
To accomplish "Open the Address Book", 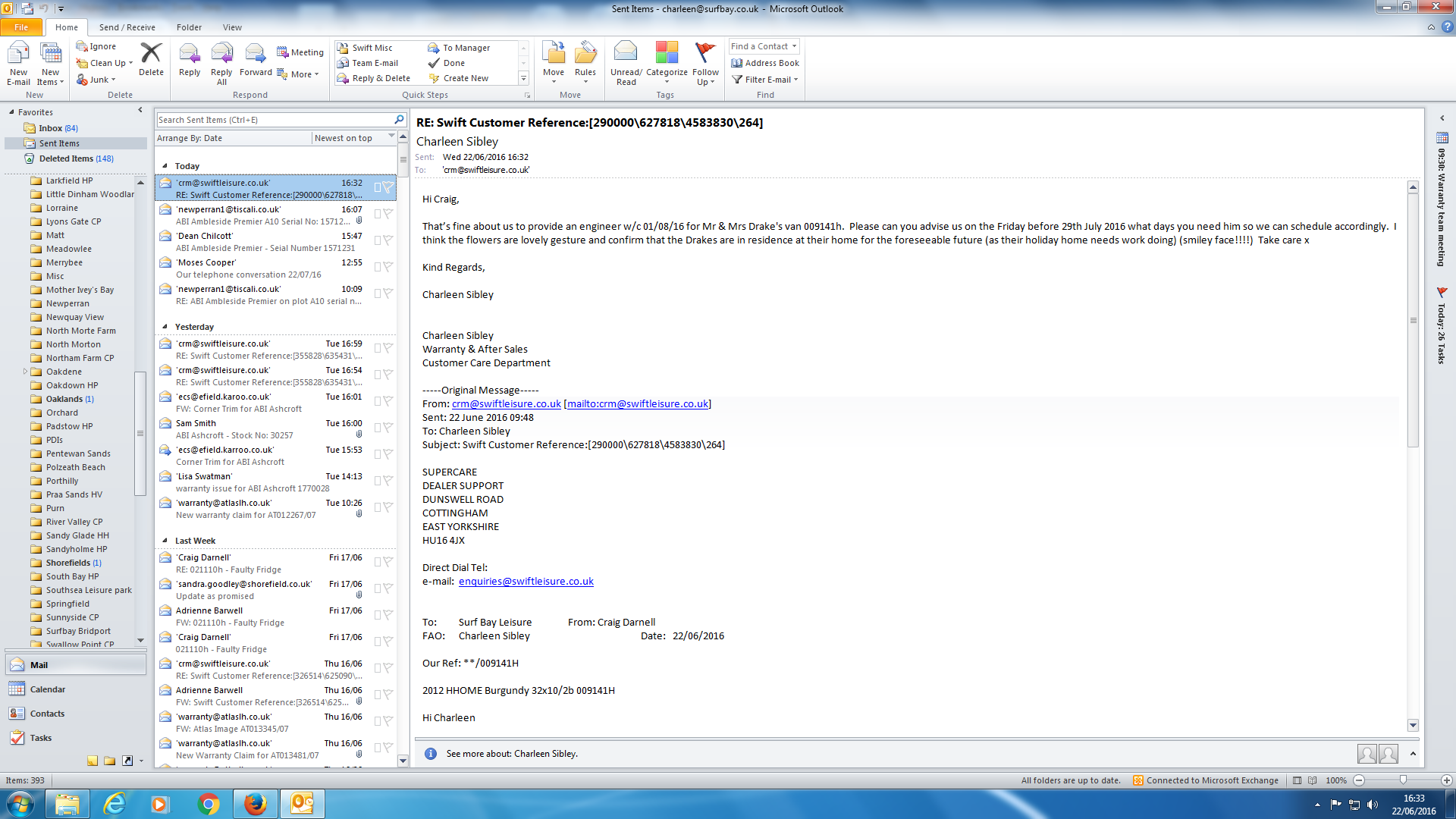I will [x=765, y=63].
